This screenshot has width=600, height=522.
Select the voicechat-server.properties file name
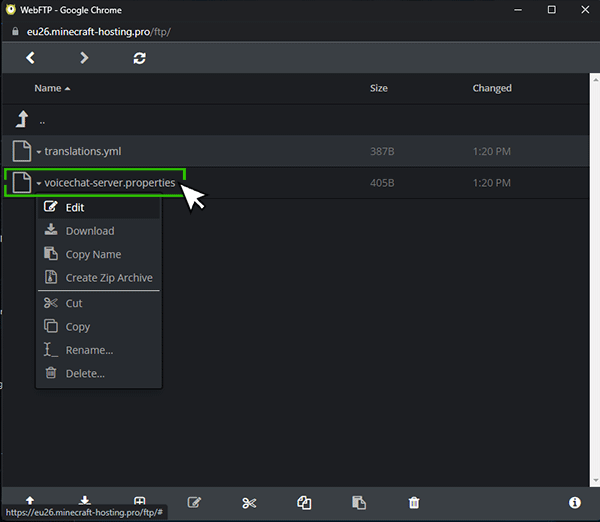tap(110, 183)
